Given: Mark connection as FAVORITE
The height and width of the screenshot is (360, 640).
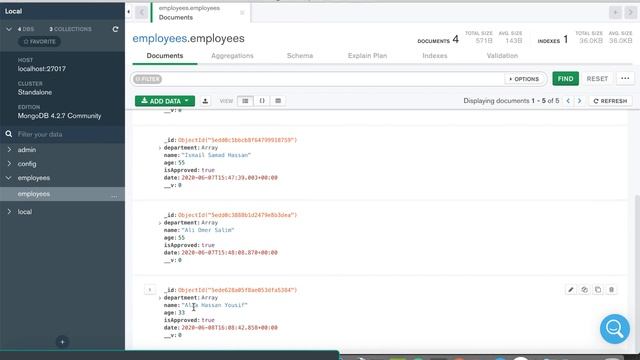Looking at the screenshot, I should [40, 42].
